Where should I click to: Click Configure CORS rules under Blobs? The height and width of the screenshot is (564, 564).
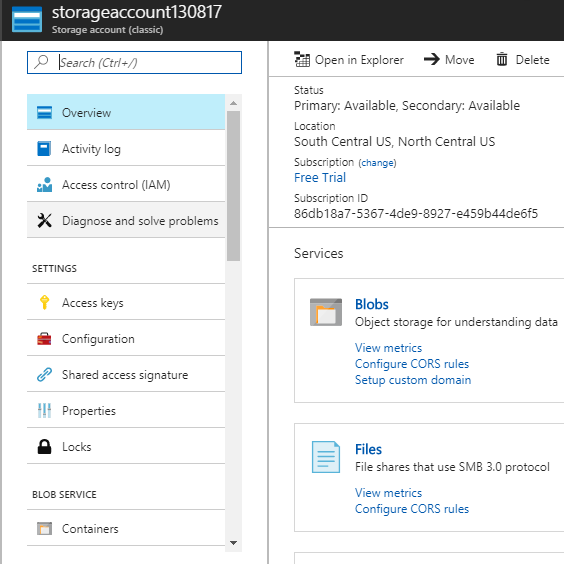tap(412, 364)
